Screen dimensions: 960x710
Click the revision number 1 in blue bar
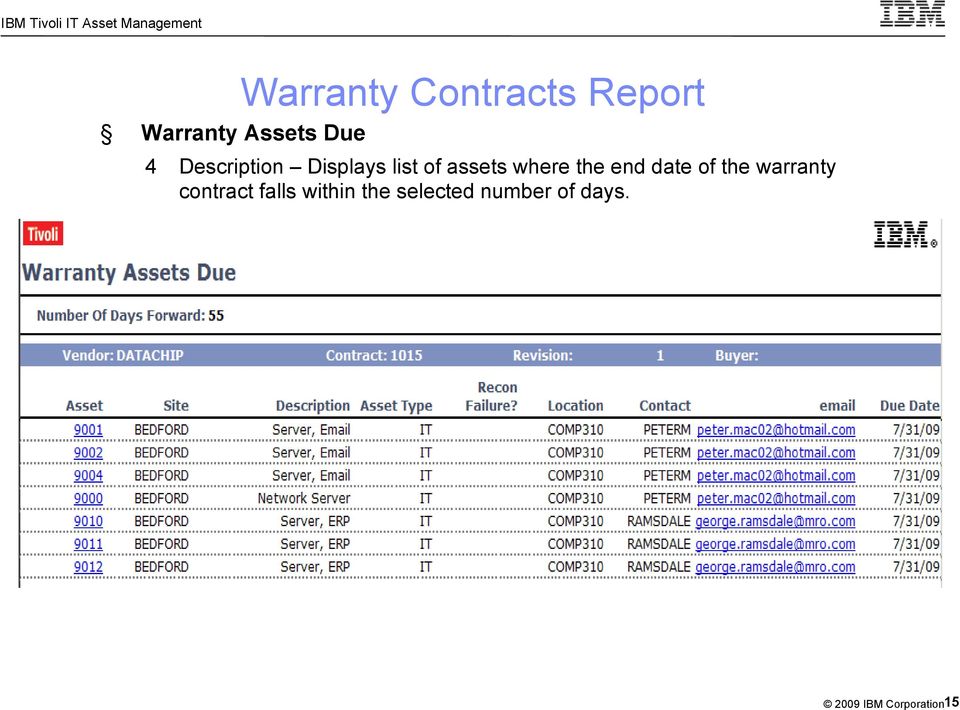(x=660, y=356)
